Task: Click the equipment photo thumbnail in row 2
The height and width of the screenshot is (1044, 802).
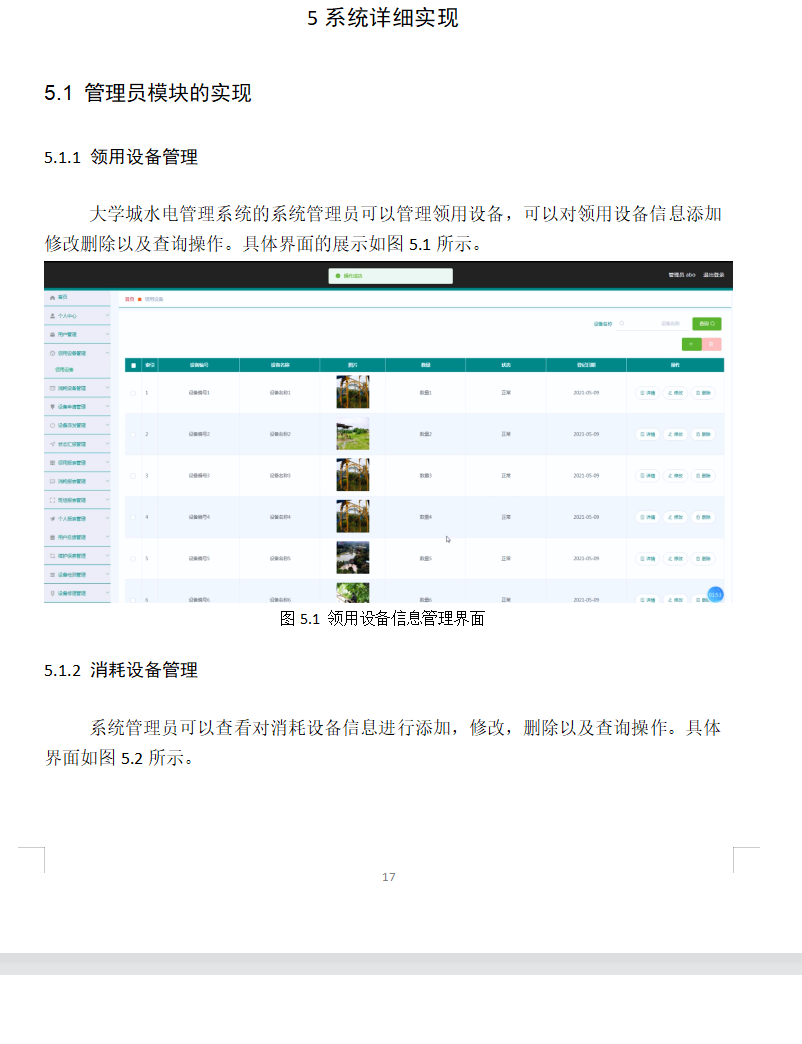Action: click(354, 434)
